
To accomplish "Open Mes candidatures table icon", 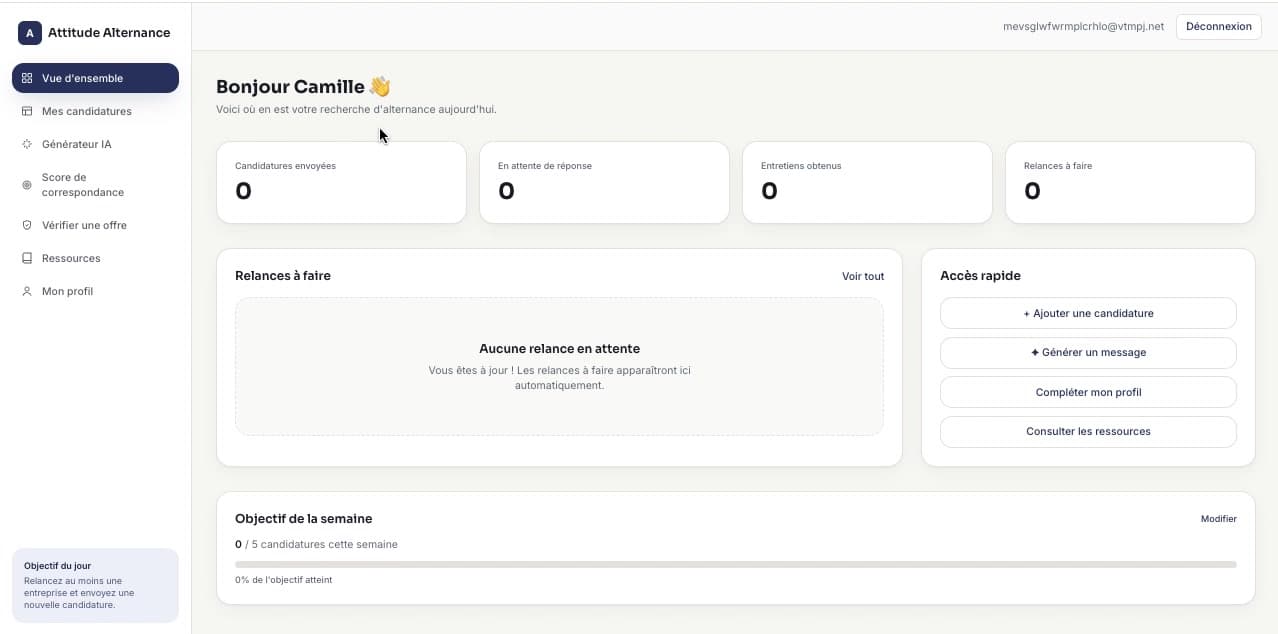I will (x=27, y=111).
